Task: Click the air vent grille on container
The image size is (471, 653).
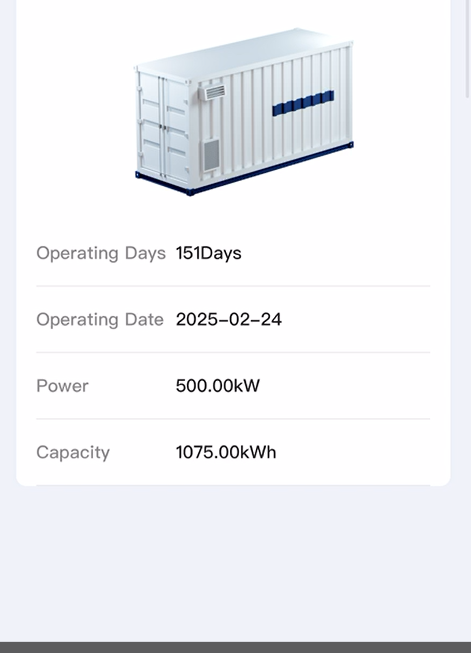Action: tap(214, 92)
